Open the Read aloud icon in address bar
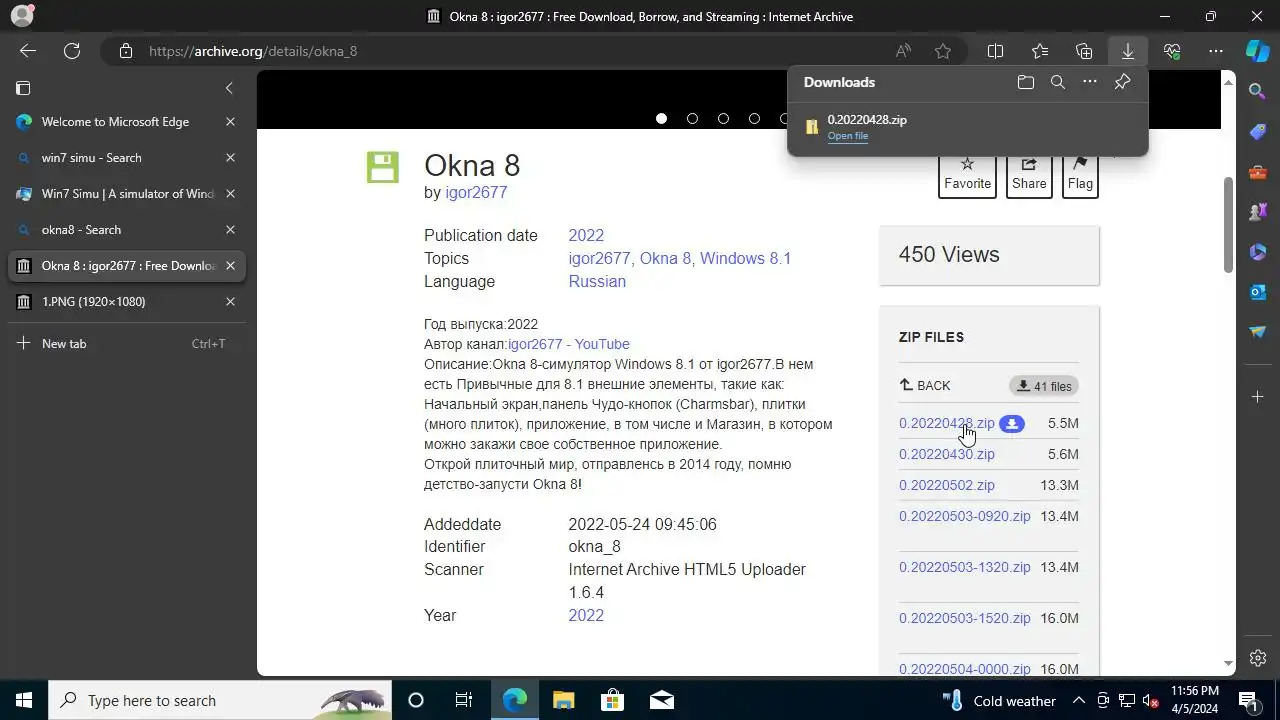1280x720 pixels. [x=903, y=51]
